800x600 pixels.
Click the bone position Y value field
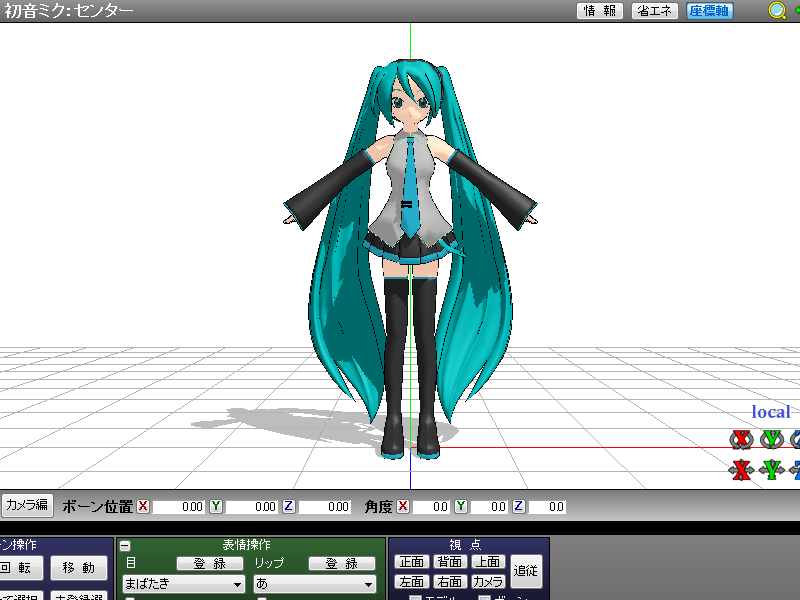point(252,507)
